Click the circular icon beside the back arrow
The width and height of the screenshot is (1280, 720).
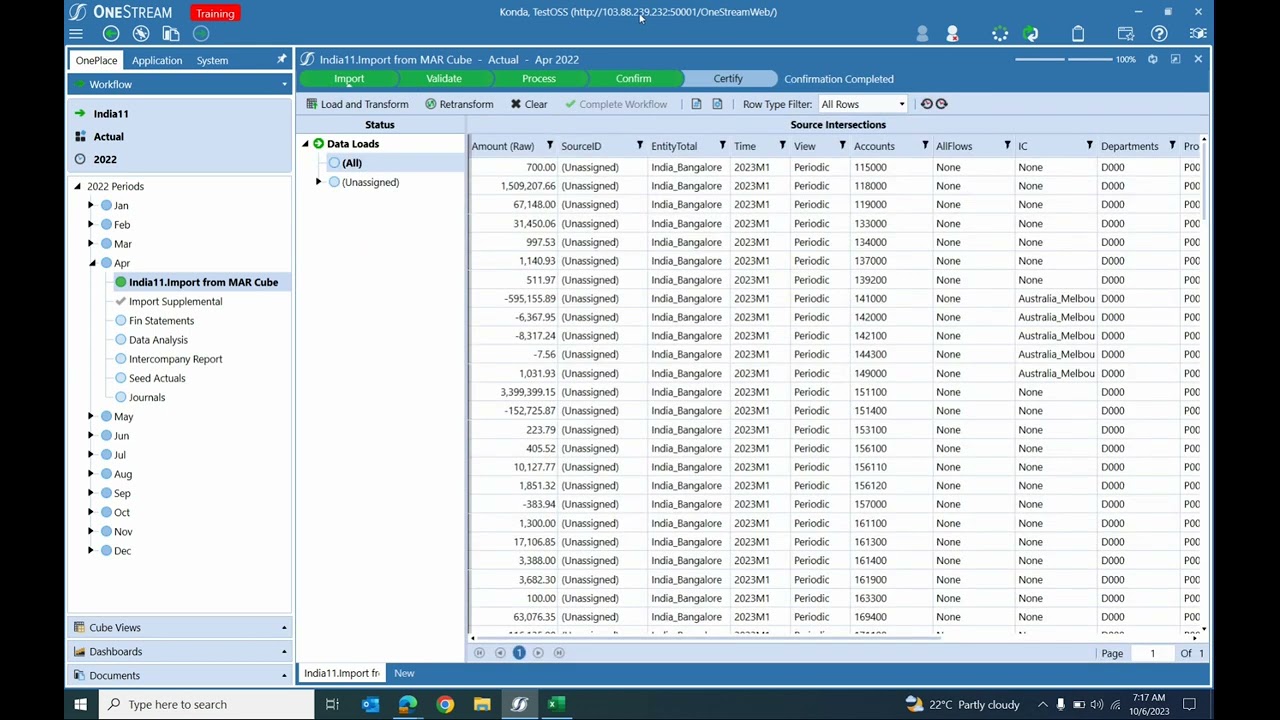tap(141, 34)
